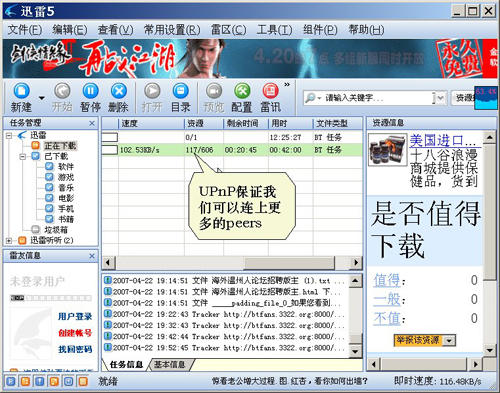The height and width of the screenshot is (393, 500).
Task: Click the 迅雷听听 tree icon
Action: click(x=22, y=240)
